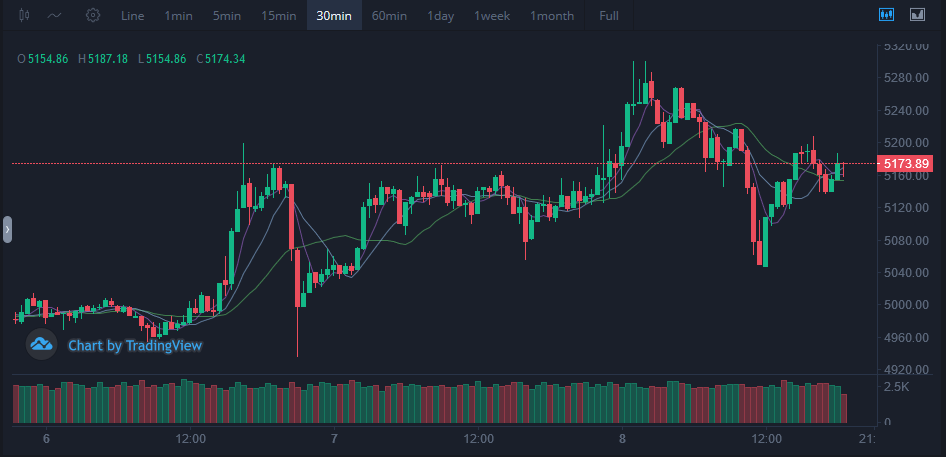Click the TradingView cloud logo
946x457 pixels.
coord(41,345)
